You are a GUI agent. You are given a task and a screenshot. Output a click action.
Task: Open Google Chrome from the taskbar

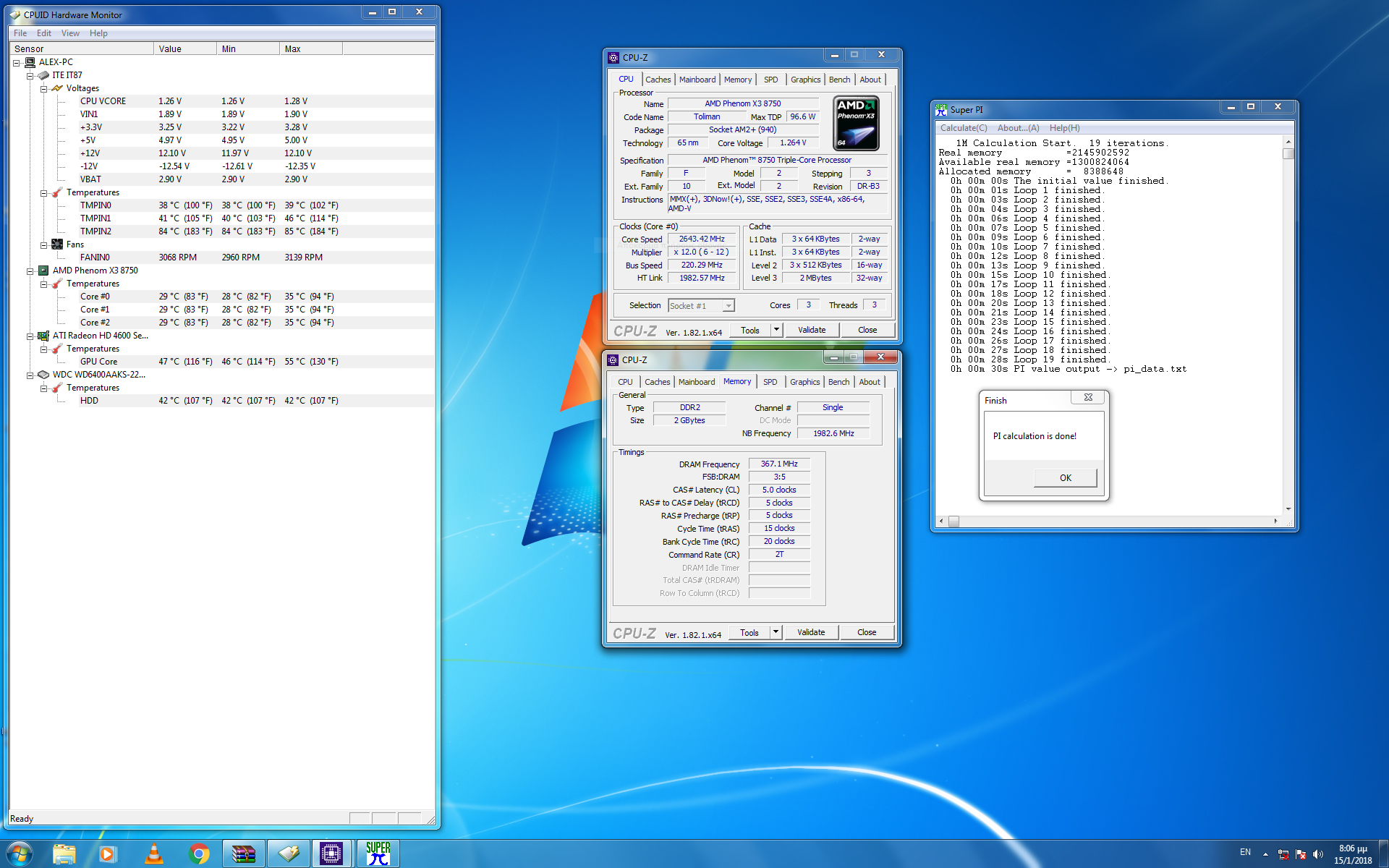click(199, 854)
